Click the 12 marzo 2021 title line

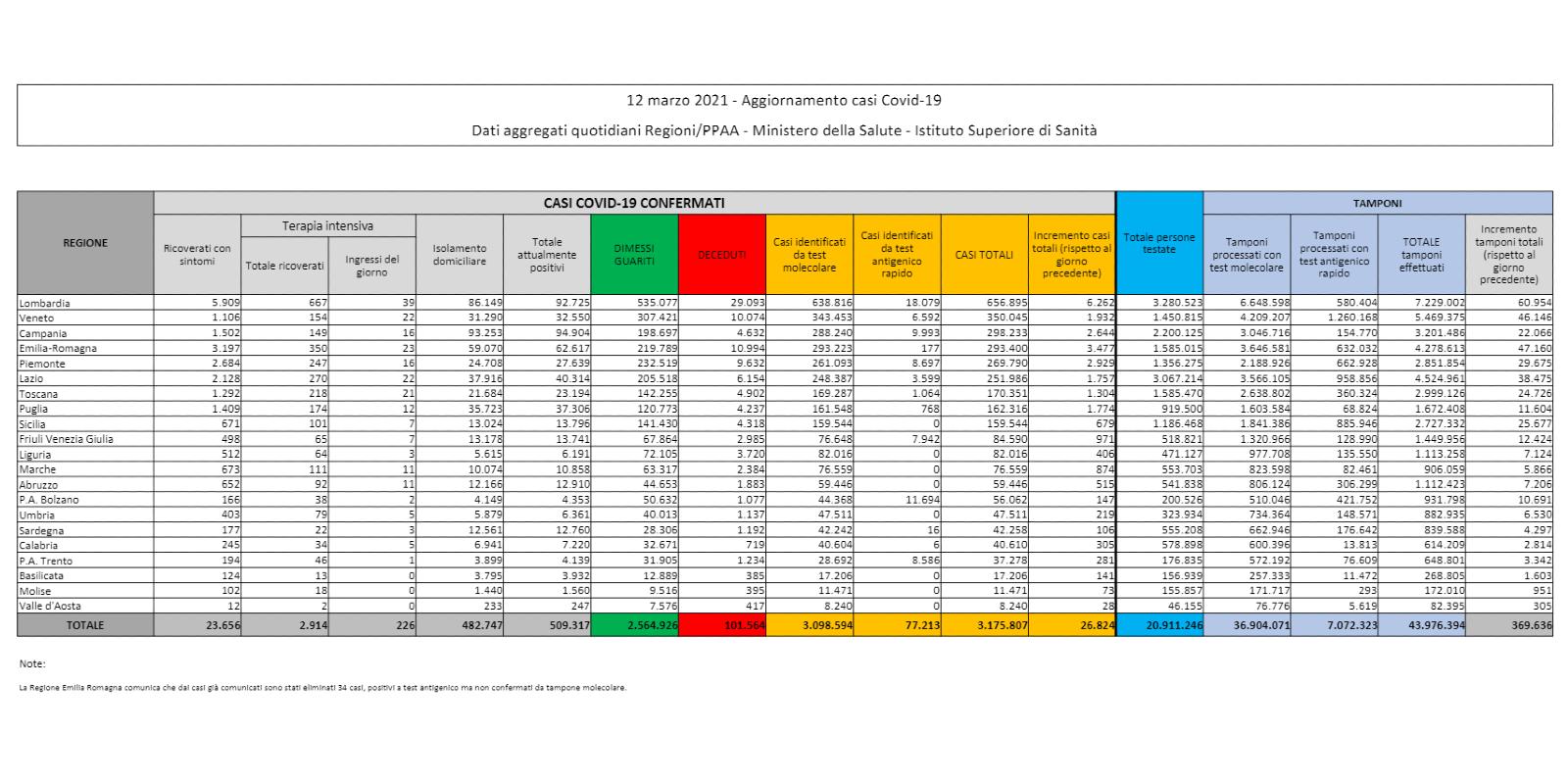click(x=784, y=100)
